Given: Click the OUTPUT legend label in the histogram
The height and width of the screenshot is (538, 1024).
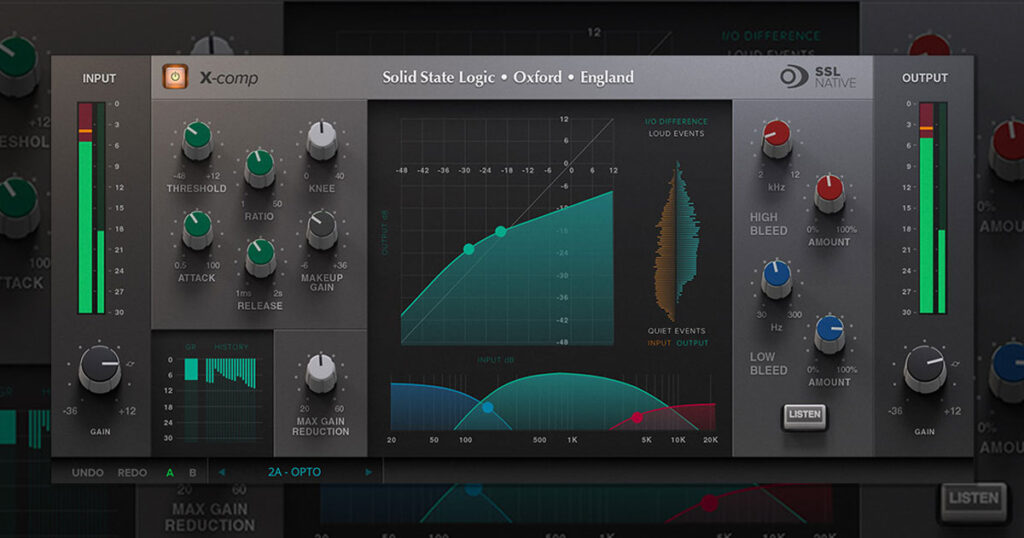Looking at the screenshot, I should tap(692, 343).
